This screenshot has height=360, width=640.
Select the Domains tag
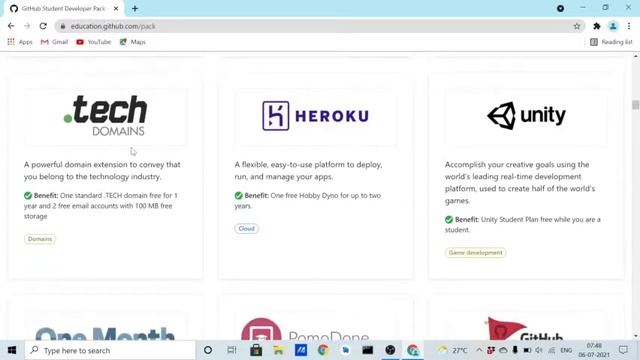(40, 239)
